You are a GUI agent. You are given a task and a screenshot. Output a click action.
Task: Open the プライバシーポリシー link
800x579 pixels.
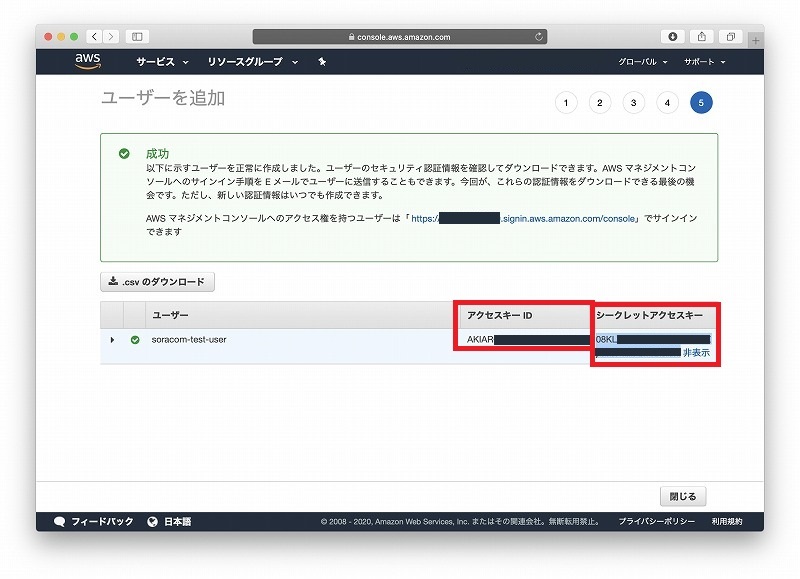click(656, 521)
